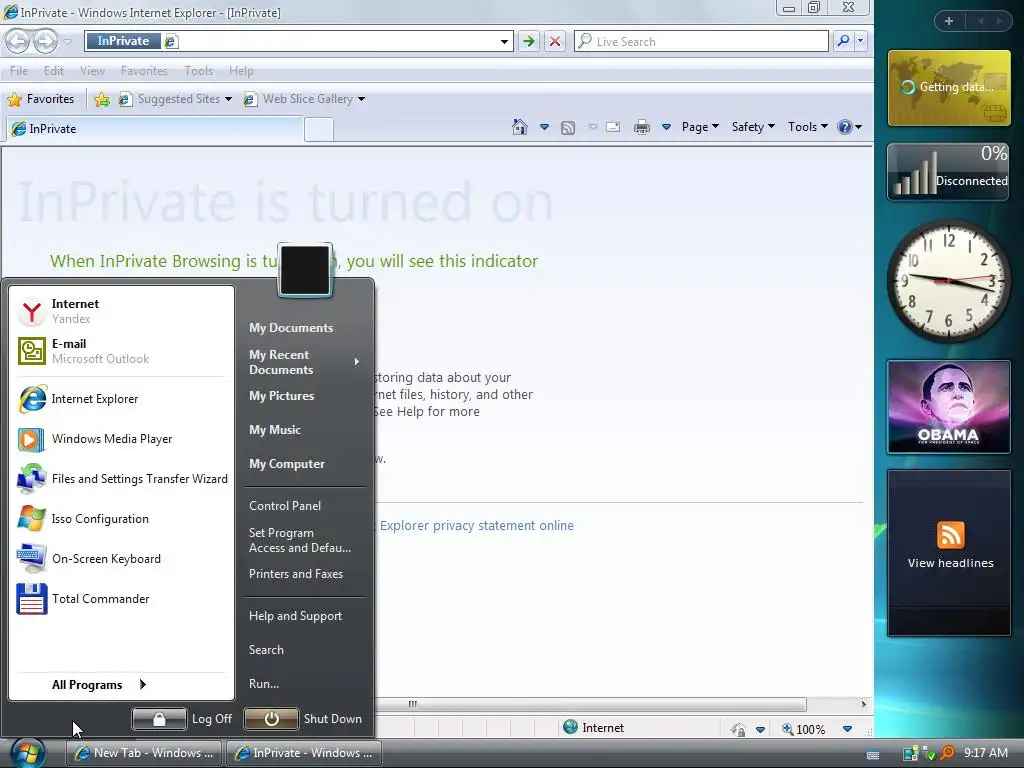
Task: Open My Documents
Action: click(291, 328)
